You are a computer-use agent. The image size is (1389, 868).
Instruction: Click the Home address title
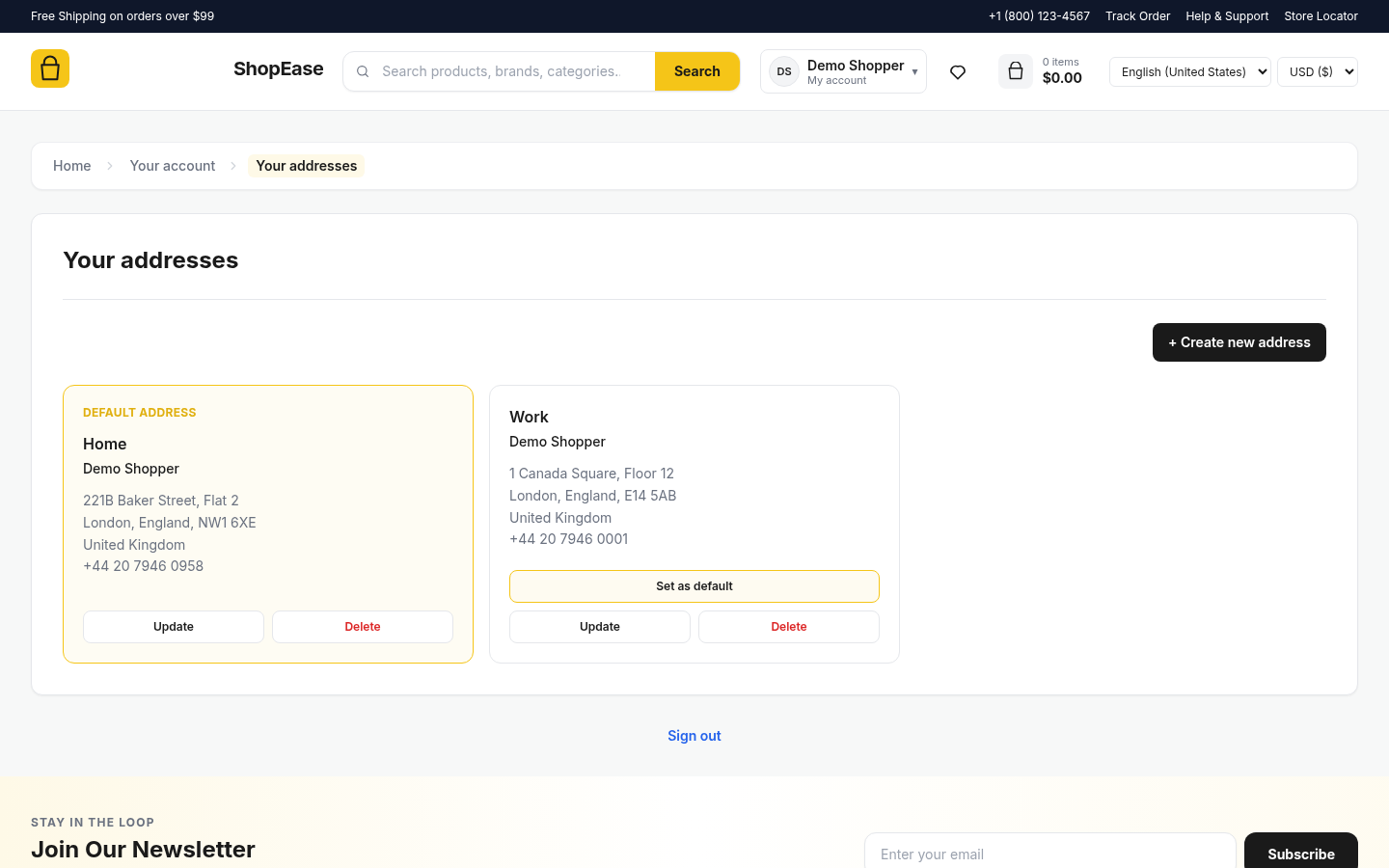[x=105, y=444]
